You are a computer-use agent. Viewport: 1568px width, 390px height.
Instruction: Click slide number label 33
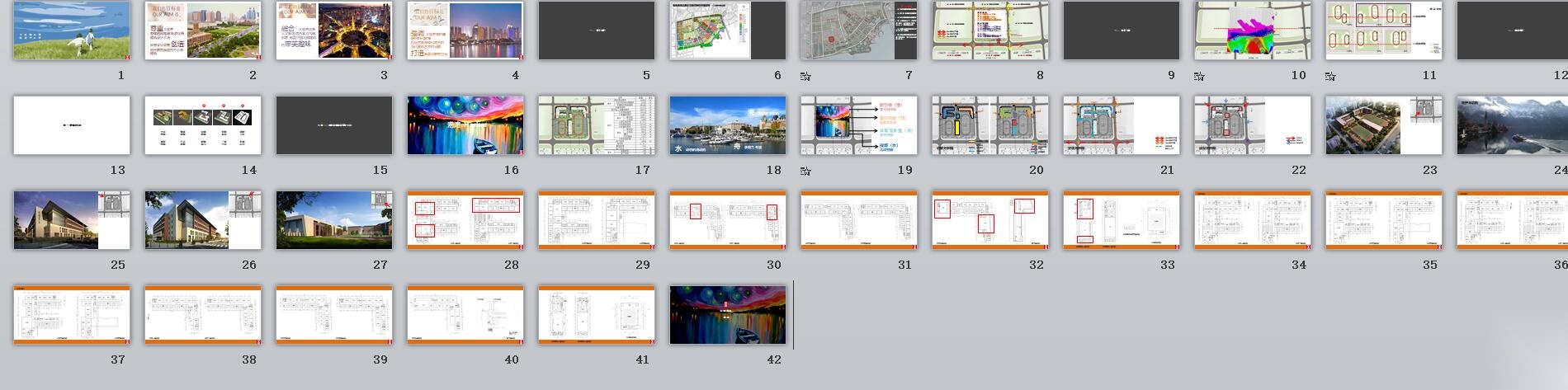coord(1167,265)
